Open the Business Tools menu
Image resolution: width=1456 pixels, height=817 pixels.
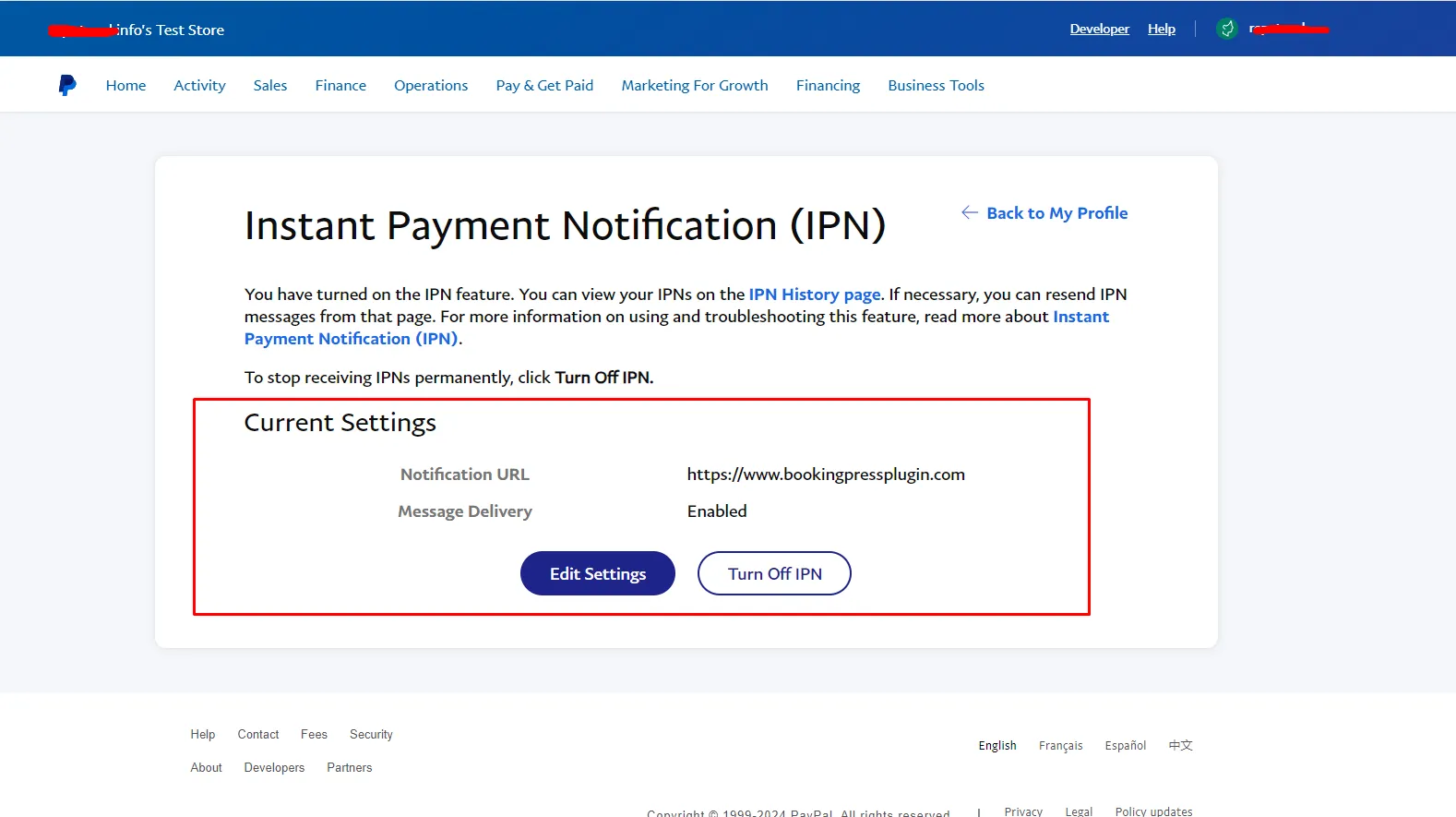936,85
